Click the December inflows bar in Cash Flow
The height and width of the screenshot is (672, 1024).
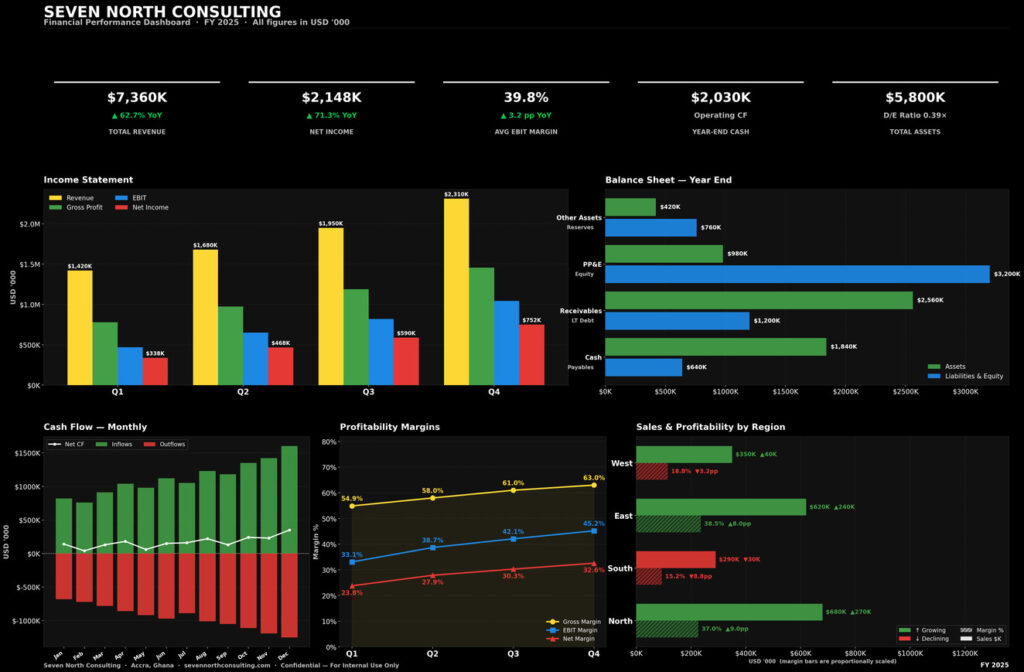click(x=289, y=499)
